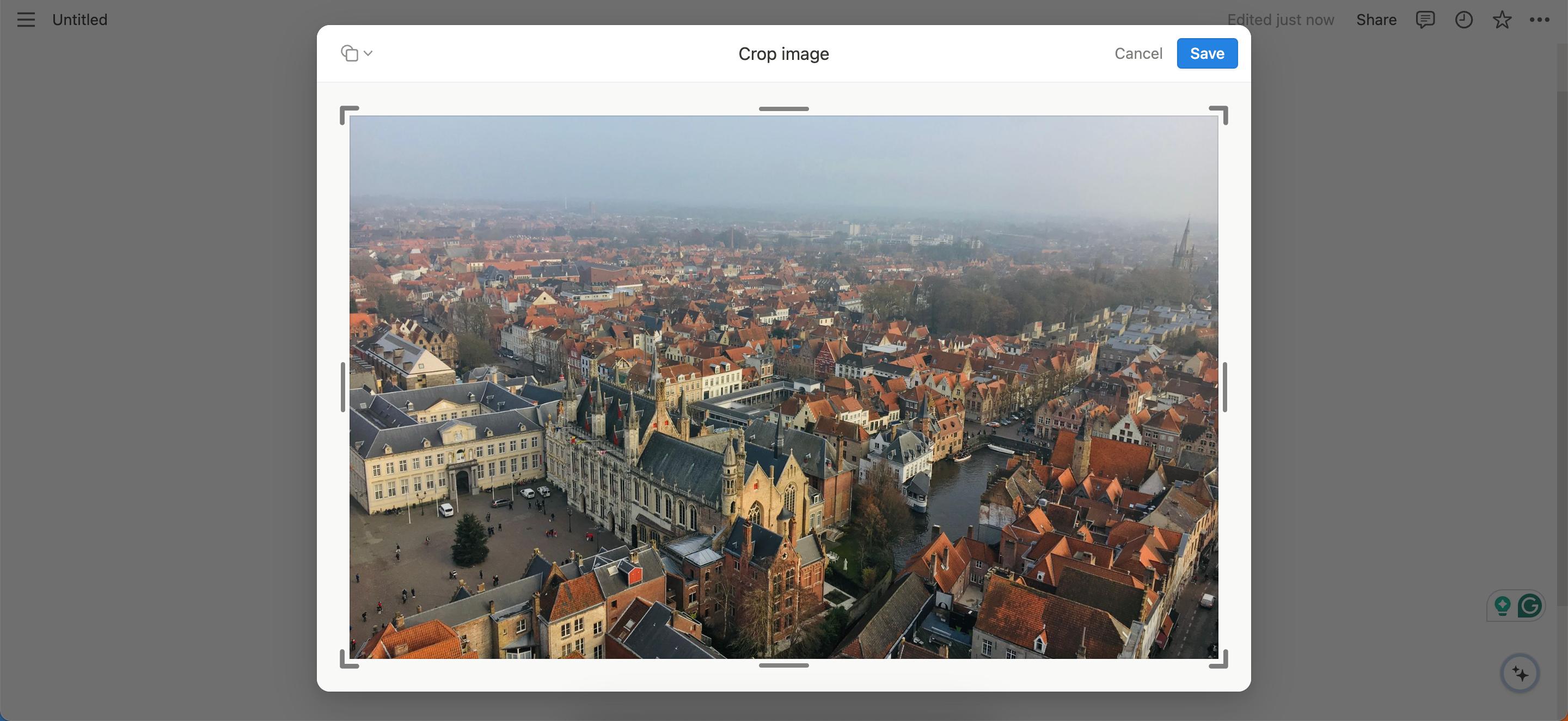This screenshot has width=1568, height=721.
Task: Open the sidebar with the hamburger icon
Action: click(x=26, y=20)
